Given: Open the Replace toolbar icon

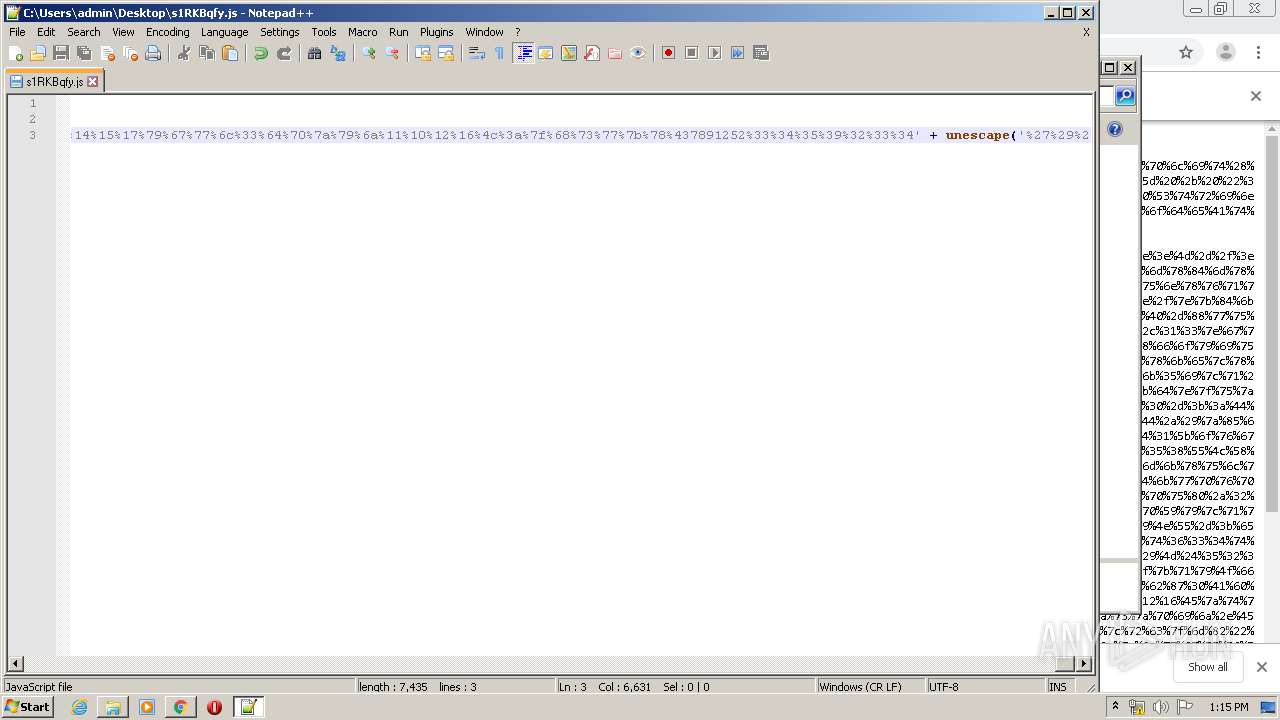Looking at the screenshot, I should 338,53.
